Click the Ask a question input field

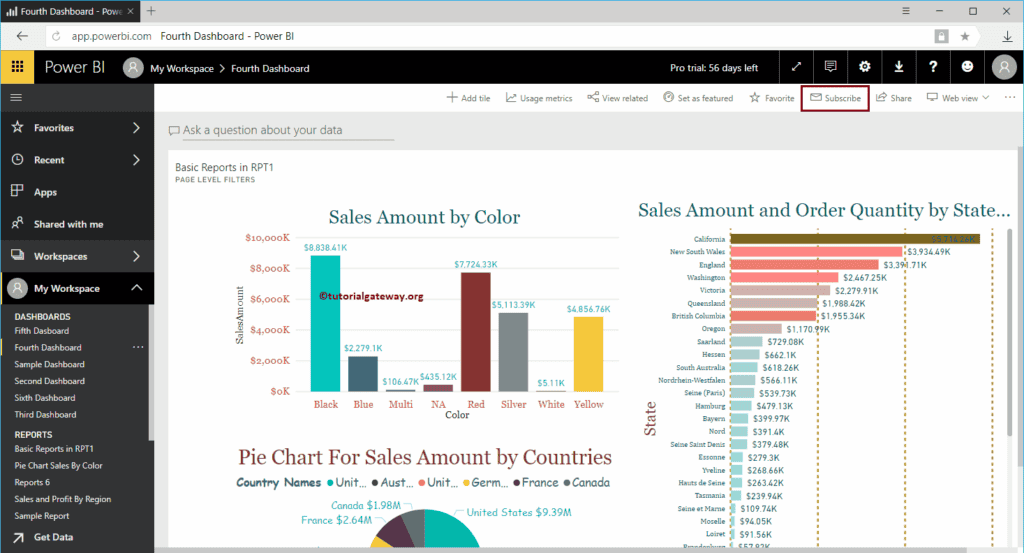pos(281,130)
